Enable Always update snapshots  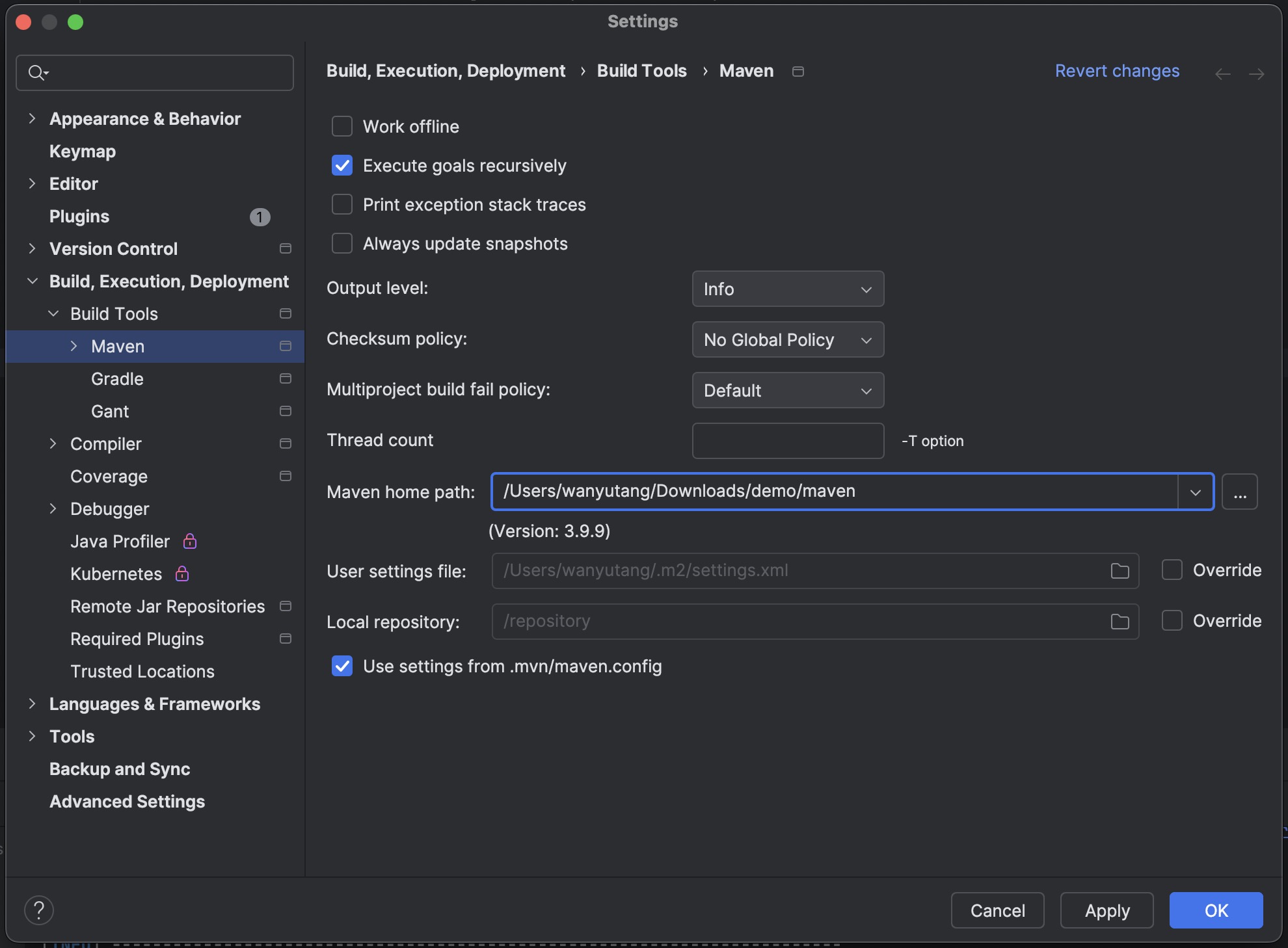tap(342, 243)
